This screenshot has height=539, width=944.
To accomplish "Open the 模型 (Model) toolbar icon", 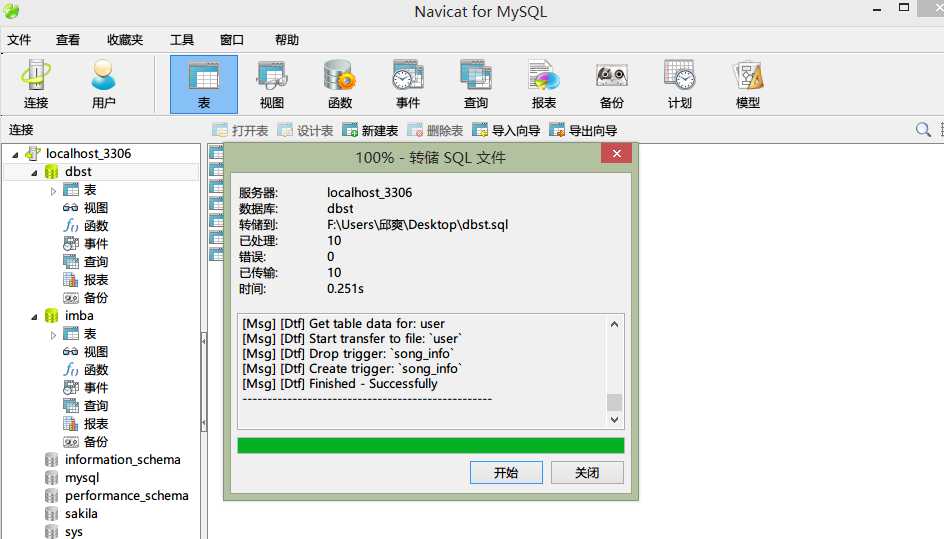I will point(748,84).
